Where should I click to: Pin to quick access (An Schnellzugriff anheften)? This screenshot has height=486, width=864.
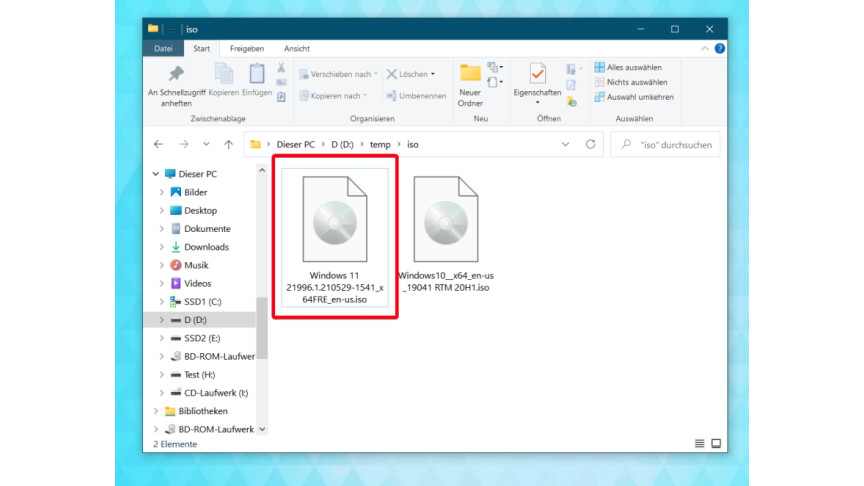176,85
